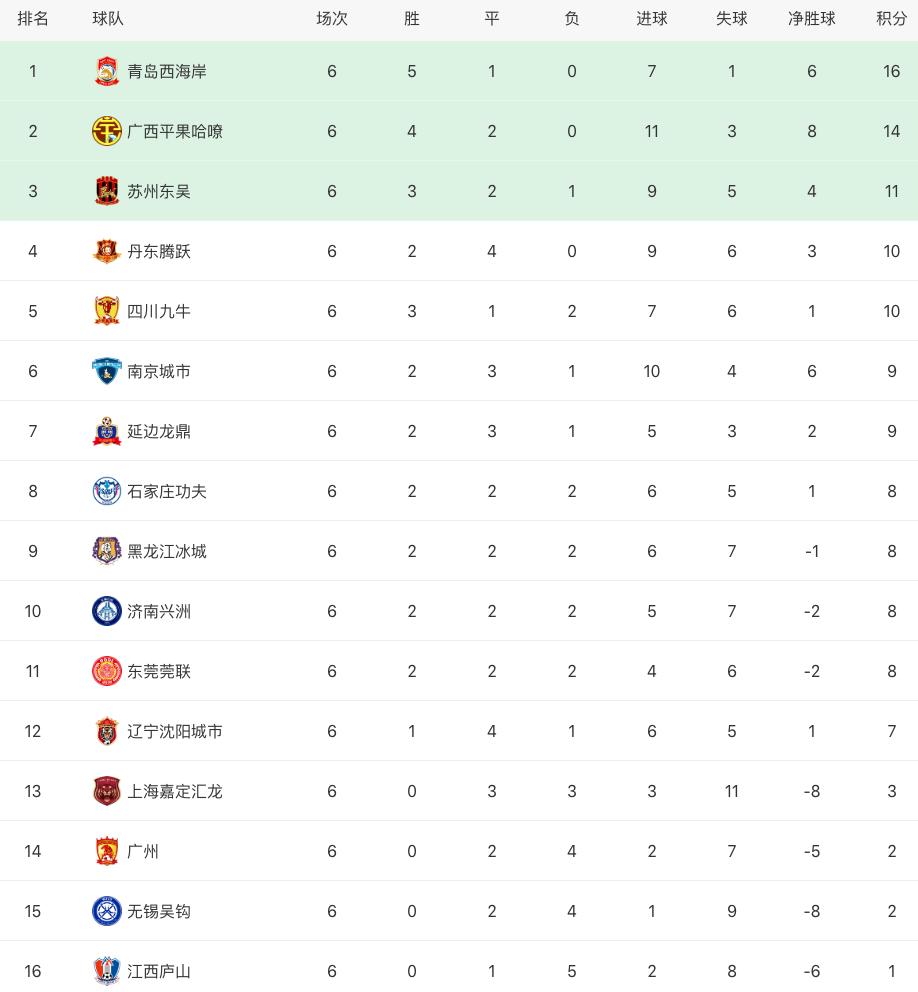Click the 上海嘉定汇龙 team name
The image size is (918, 992).
point(175,791)
